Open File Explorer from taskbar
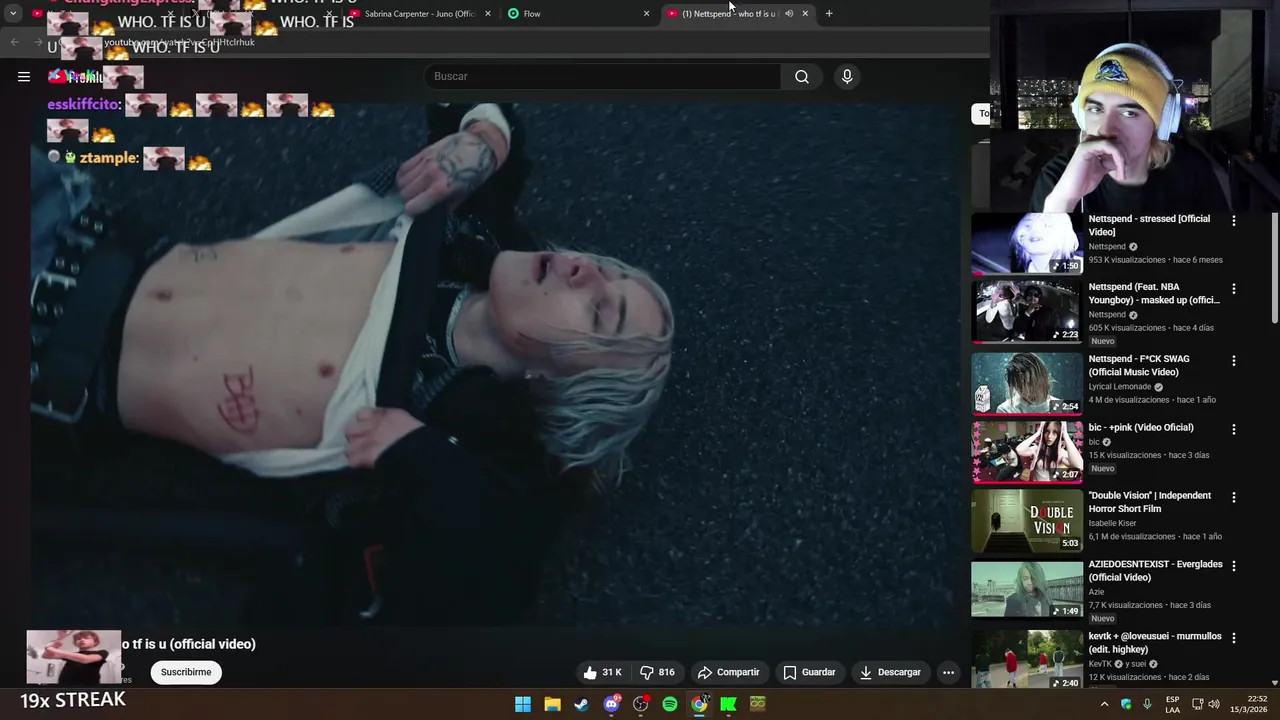Viewport: 1280px width, 720px height. (552, 704)
